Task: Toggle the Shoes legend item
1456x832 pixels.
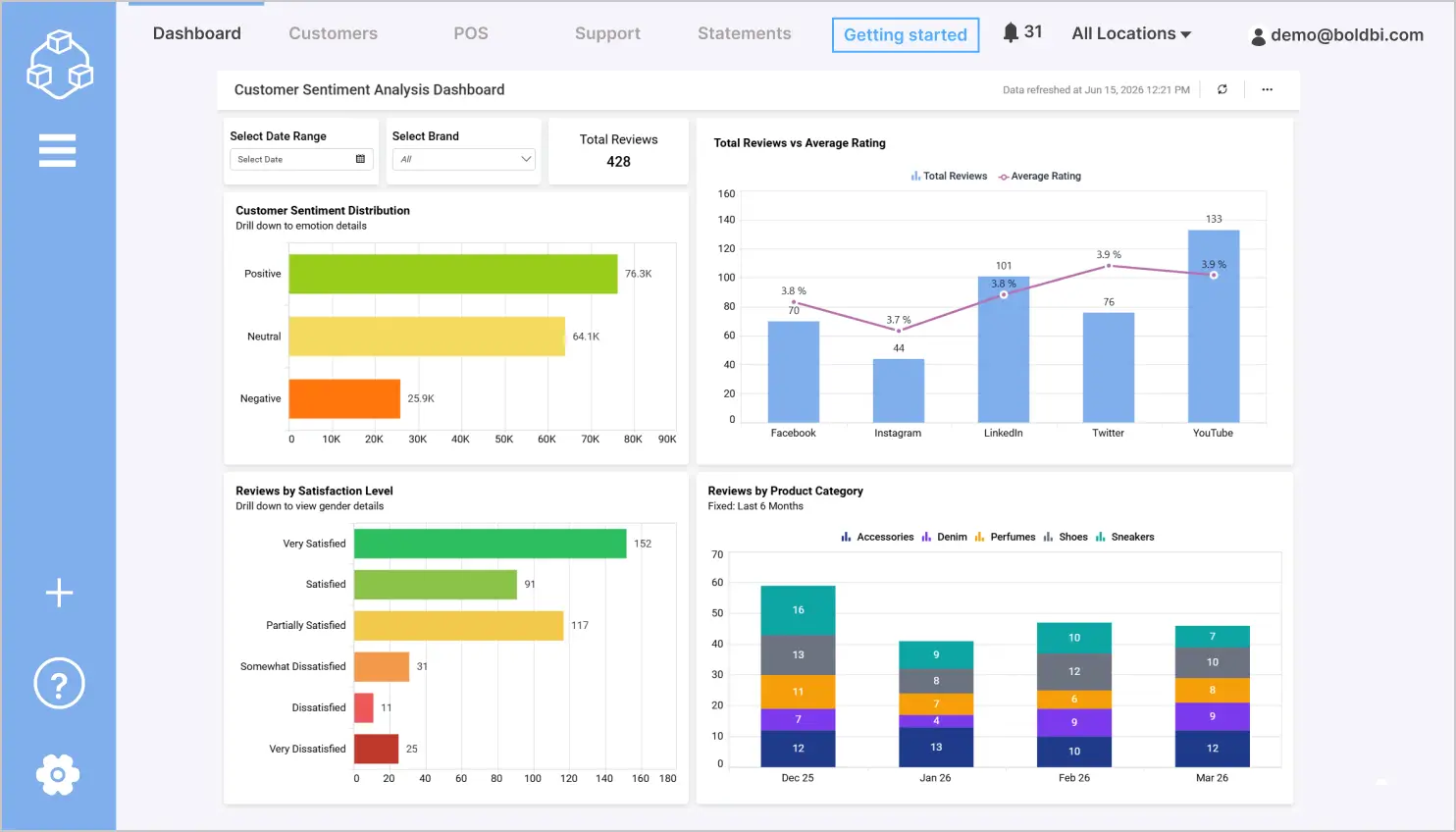Action: point(1066,537)
